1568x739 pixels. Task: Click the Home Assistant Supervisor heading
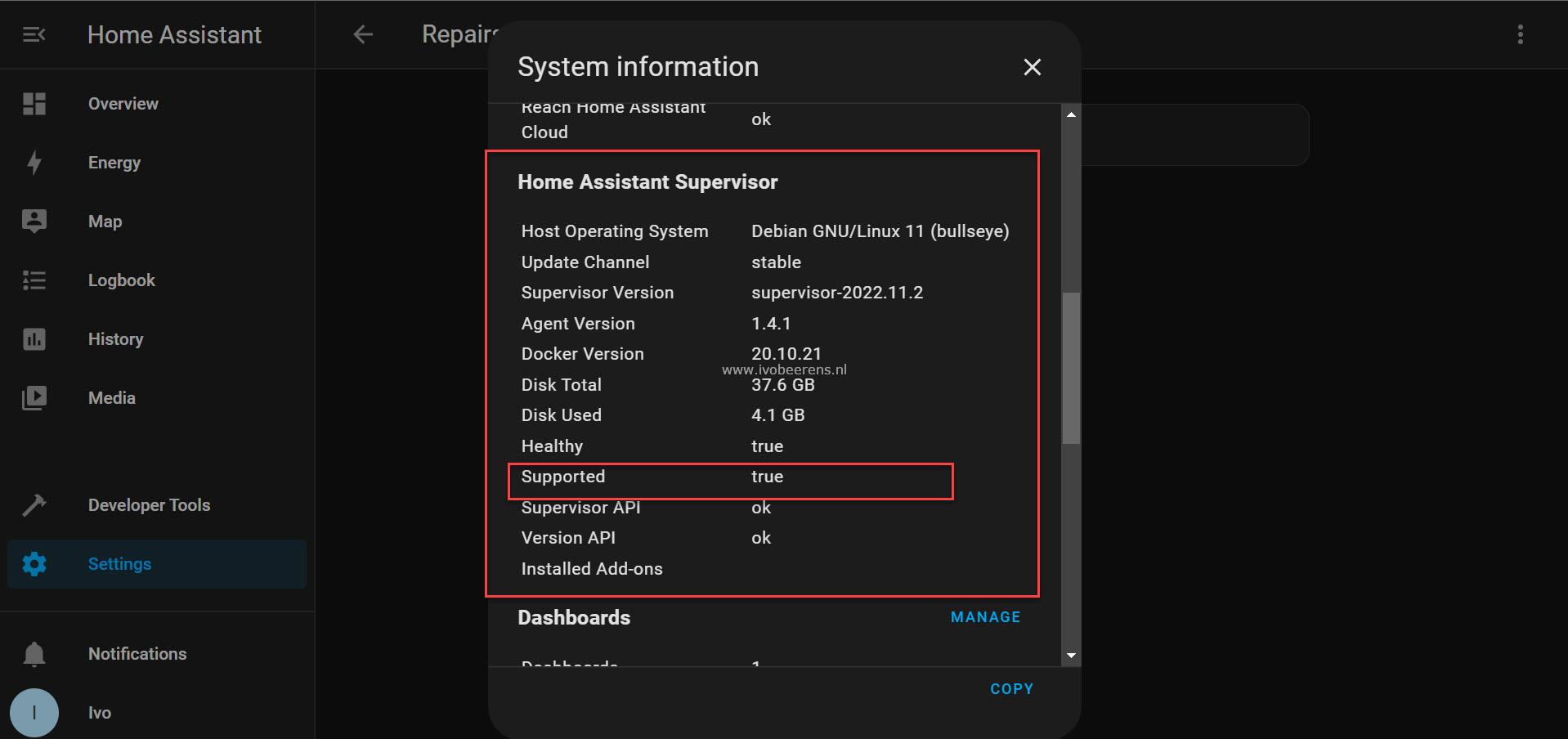(647, 181)
